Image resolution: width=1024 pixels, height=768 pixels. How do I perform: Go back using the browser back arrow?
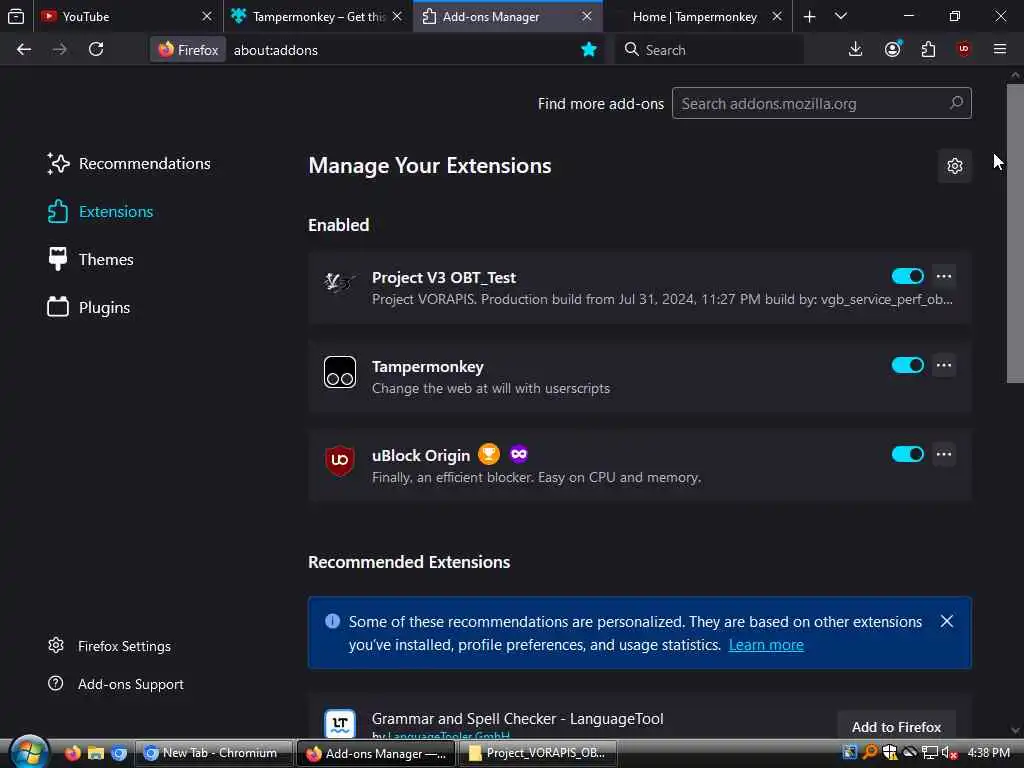tap(24, 50)
